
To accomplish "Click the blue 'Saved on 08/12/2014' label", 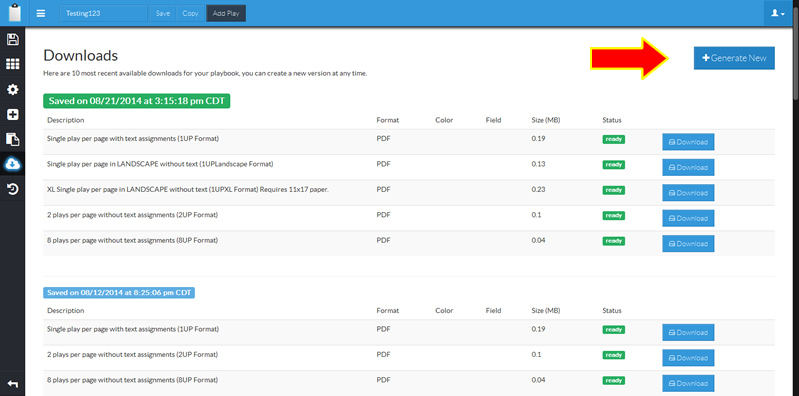I will click(119, 293).
